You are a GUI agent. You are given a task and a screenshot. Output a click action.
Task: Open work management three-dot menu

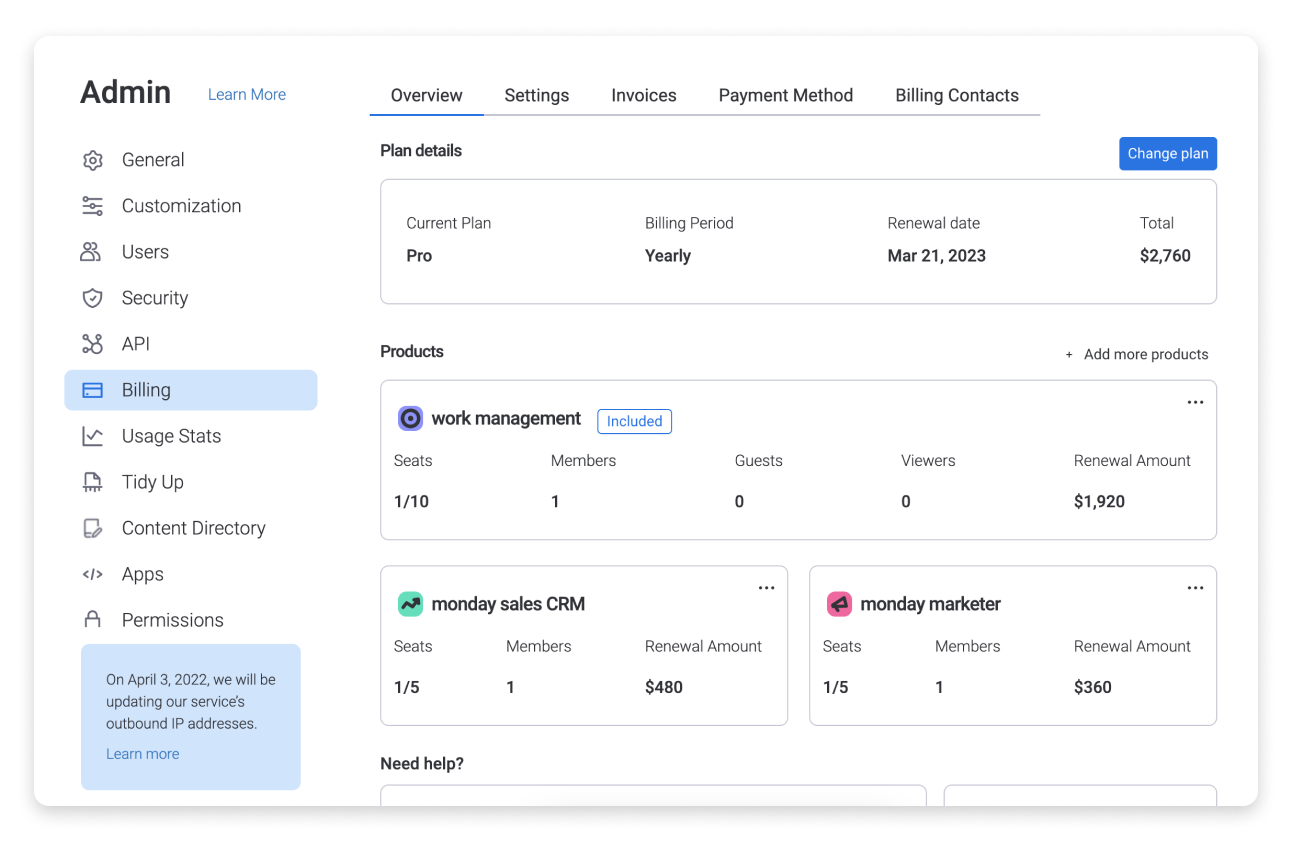[1195, 402]
